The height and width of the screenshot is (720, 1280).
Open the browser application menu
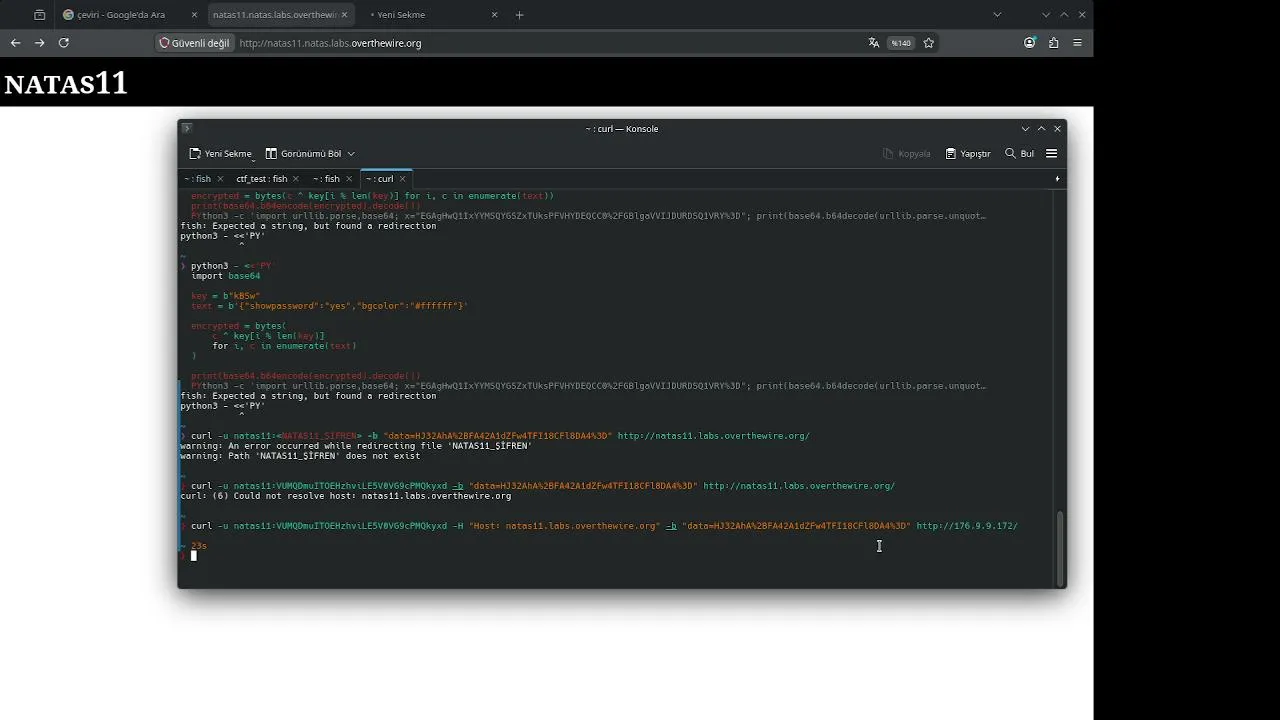(x=1077, y=43)
